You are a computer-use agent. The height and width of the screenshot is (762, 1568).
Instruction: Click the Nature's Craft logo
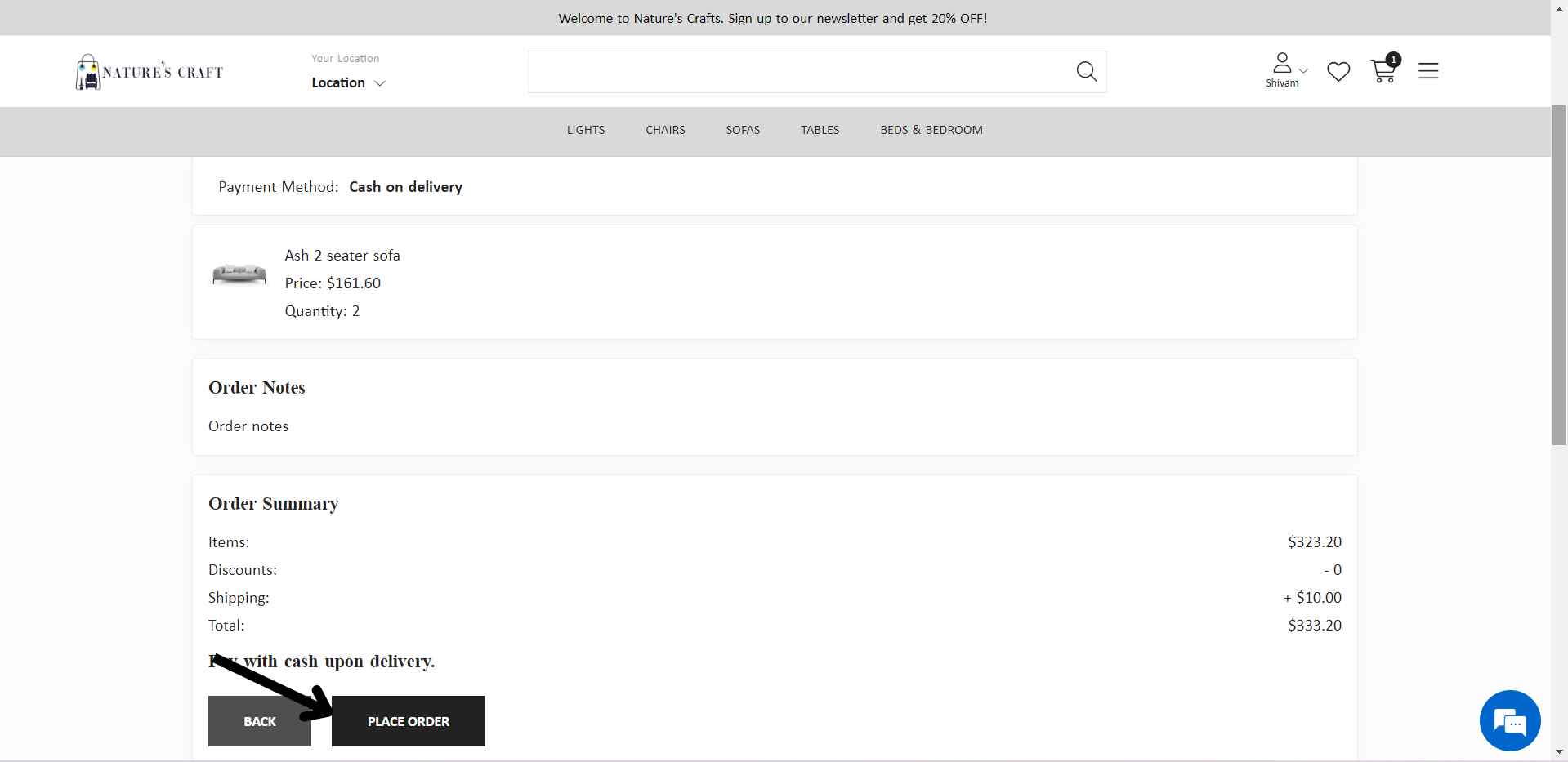click(150, 72)
